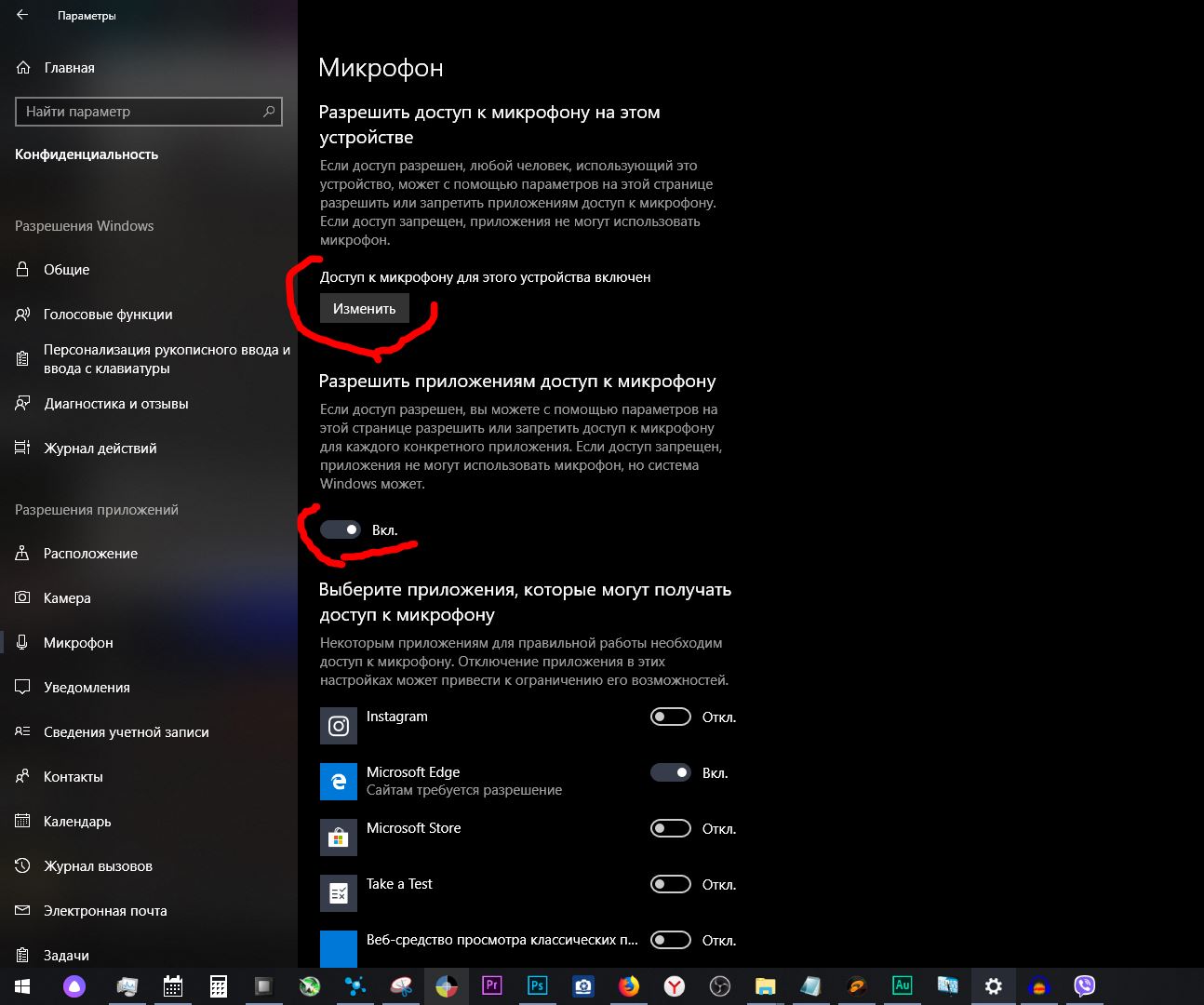Go to Голосовые функции settings
This screenshot has height=1005, width=1204.
[x=108, y=315]
